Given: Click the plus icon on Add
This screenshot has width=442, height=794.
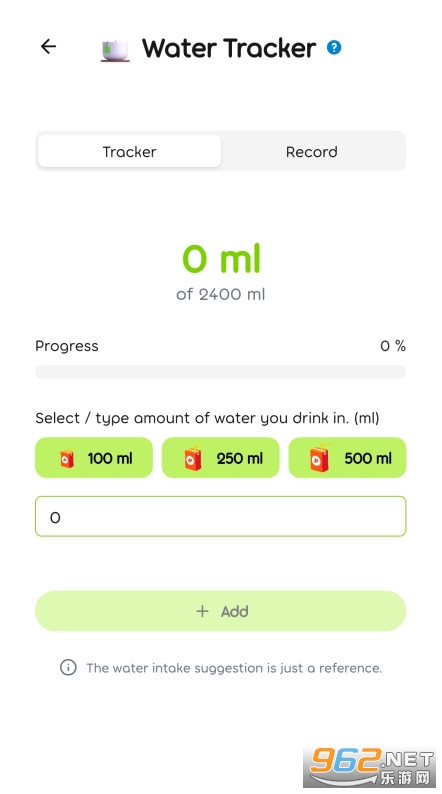Looking at the screenshot, I should click(x=202, y=611).
